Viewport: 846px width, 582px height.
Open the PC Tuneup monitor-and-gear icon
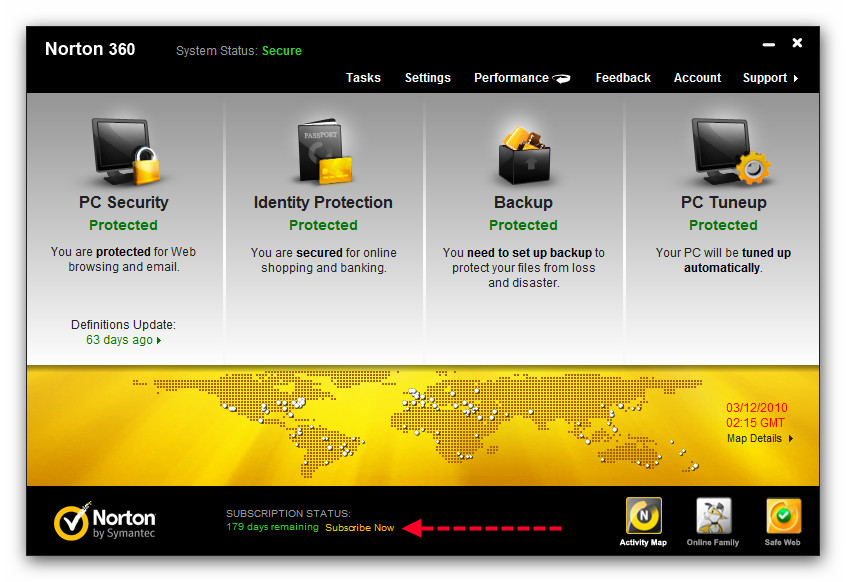pos(729,152)
